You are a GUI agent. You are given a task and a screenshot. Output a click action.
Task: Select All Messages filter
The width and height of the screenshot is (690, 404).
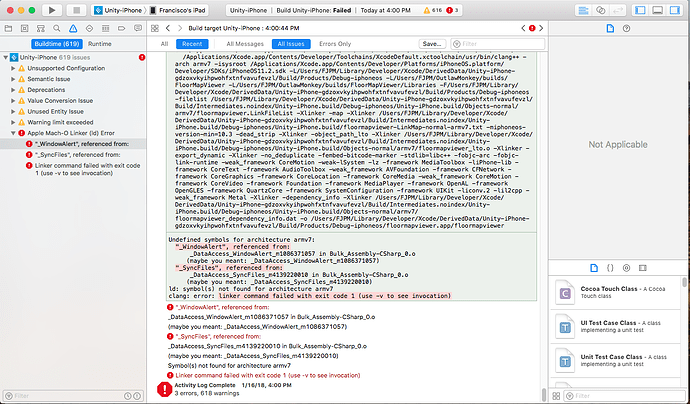[245, 44]
